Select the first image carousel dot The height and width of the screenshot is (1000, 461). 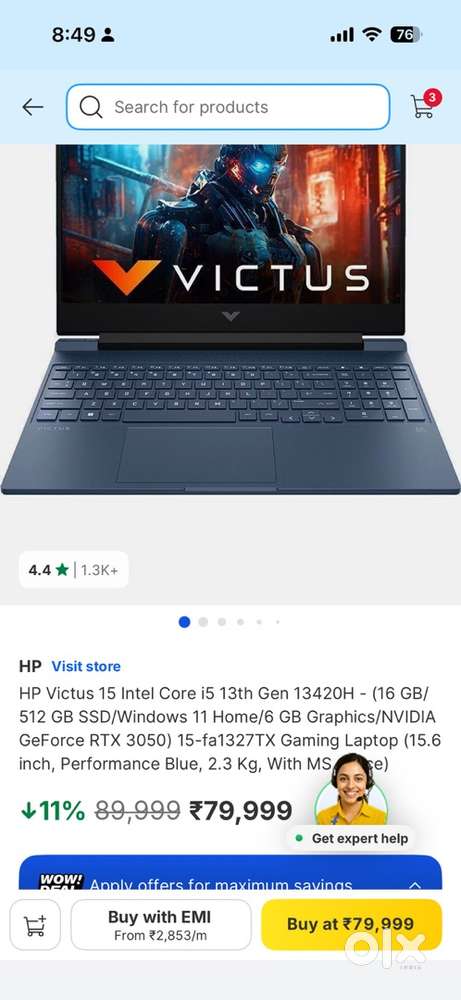click(x=184, y=622)
